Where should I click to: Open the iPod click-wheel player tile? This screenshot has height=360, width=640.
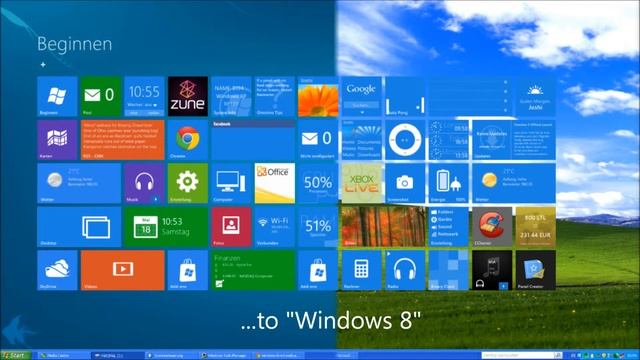pyautogui.click(x=405, y=140)
